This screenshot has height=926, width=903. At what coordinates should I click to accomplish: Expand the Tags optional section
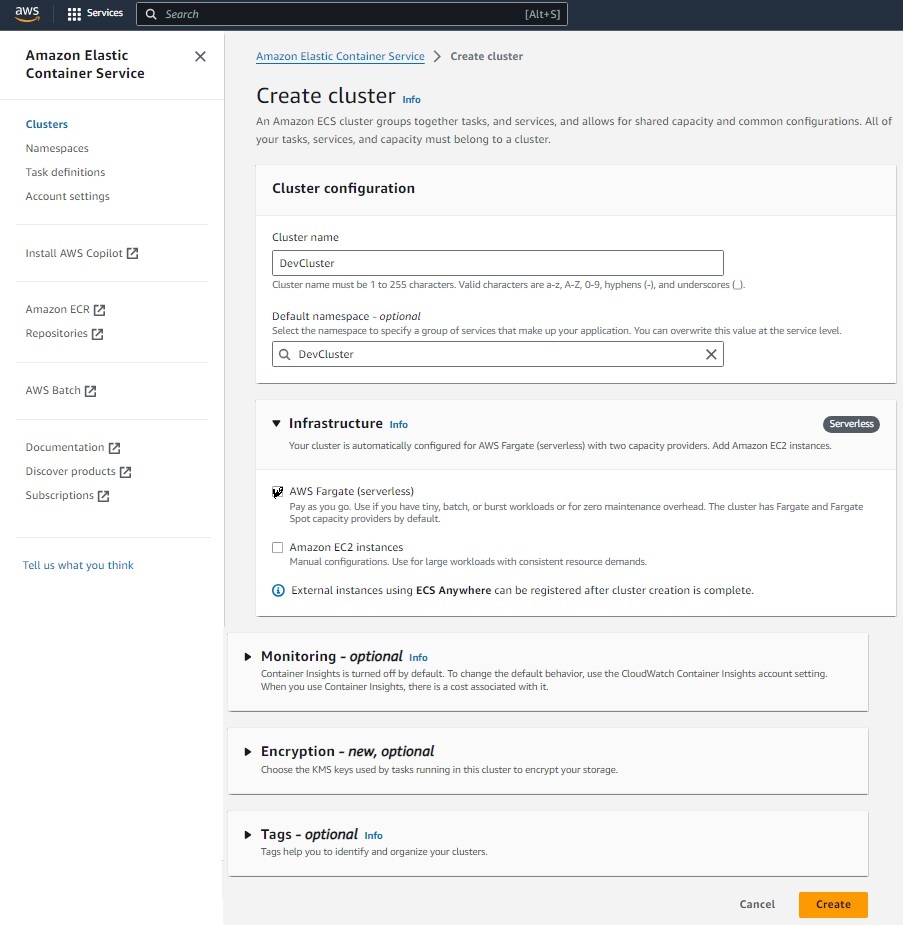pyautogui.click(x=249, y=835)
